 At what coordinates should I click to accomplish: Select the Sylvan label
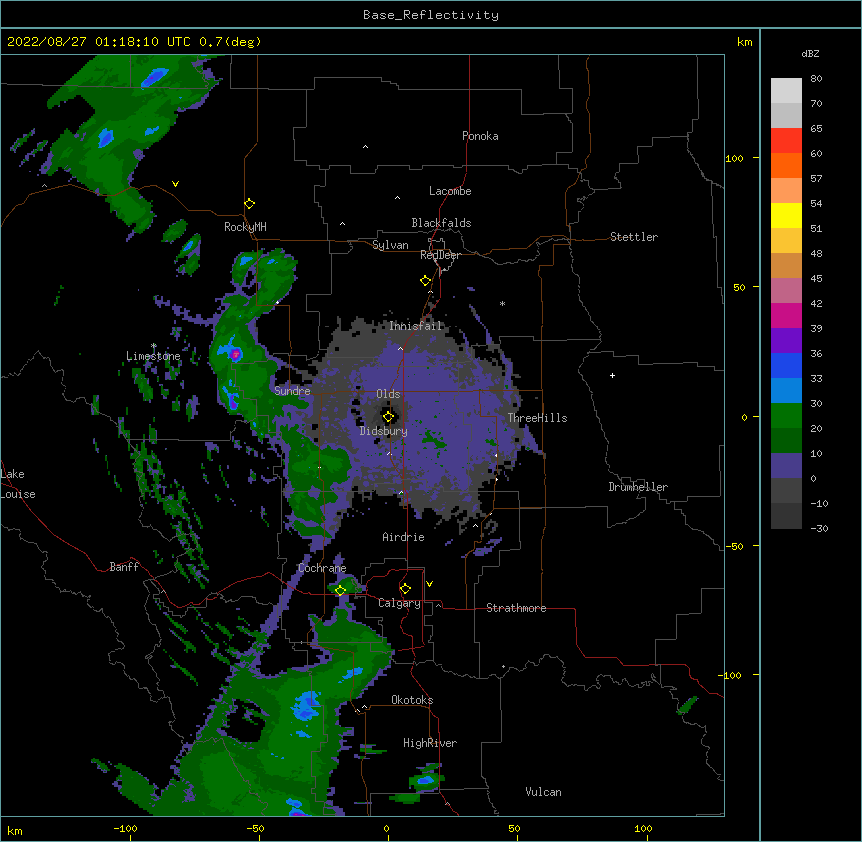tap(390, 245)
